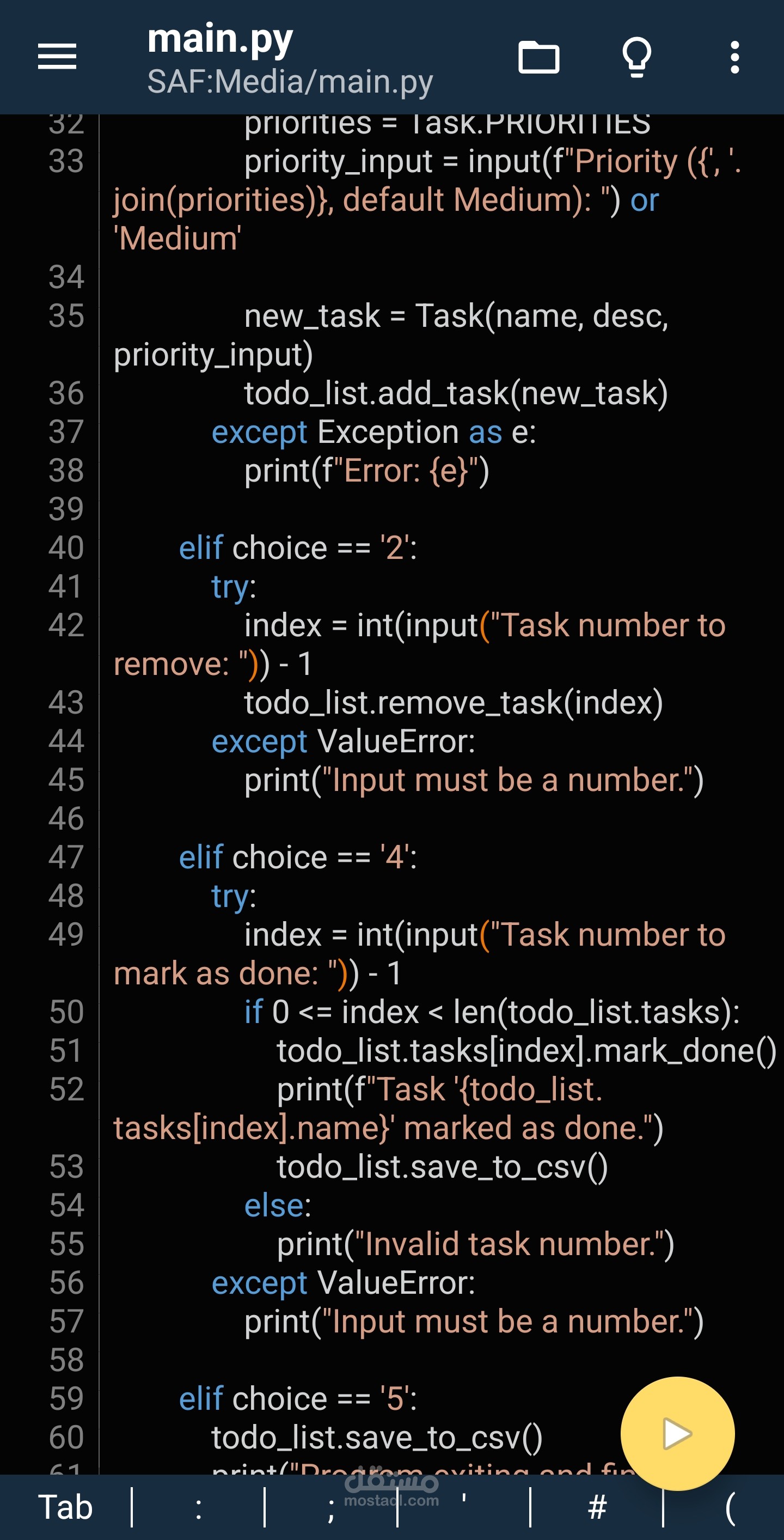
Task: Click the "elif choice == '2':" line
Action: tap(298, 548)
